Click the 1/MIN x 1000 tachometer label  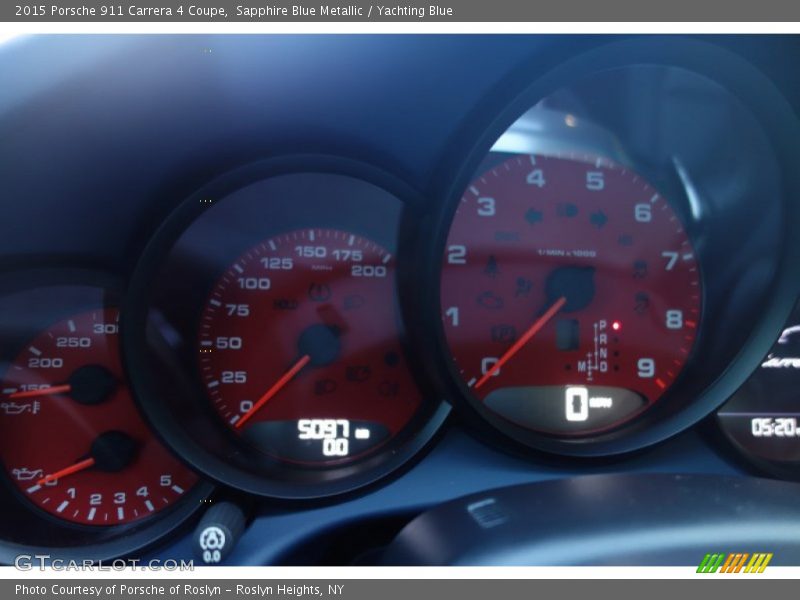[x=566, y=253]
